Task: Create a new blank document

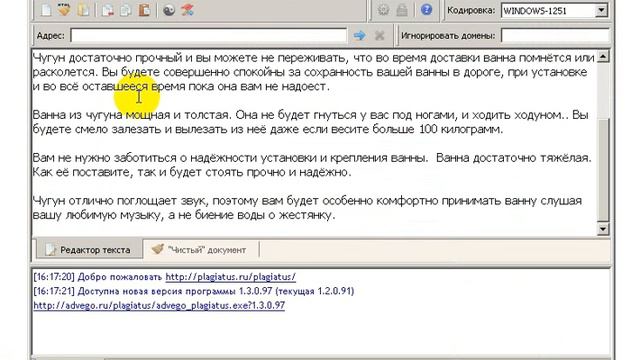Action: pyautogui.click(x=46, y=10)
